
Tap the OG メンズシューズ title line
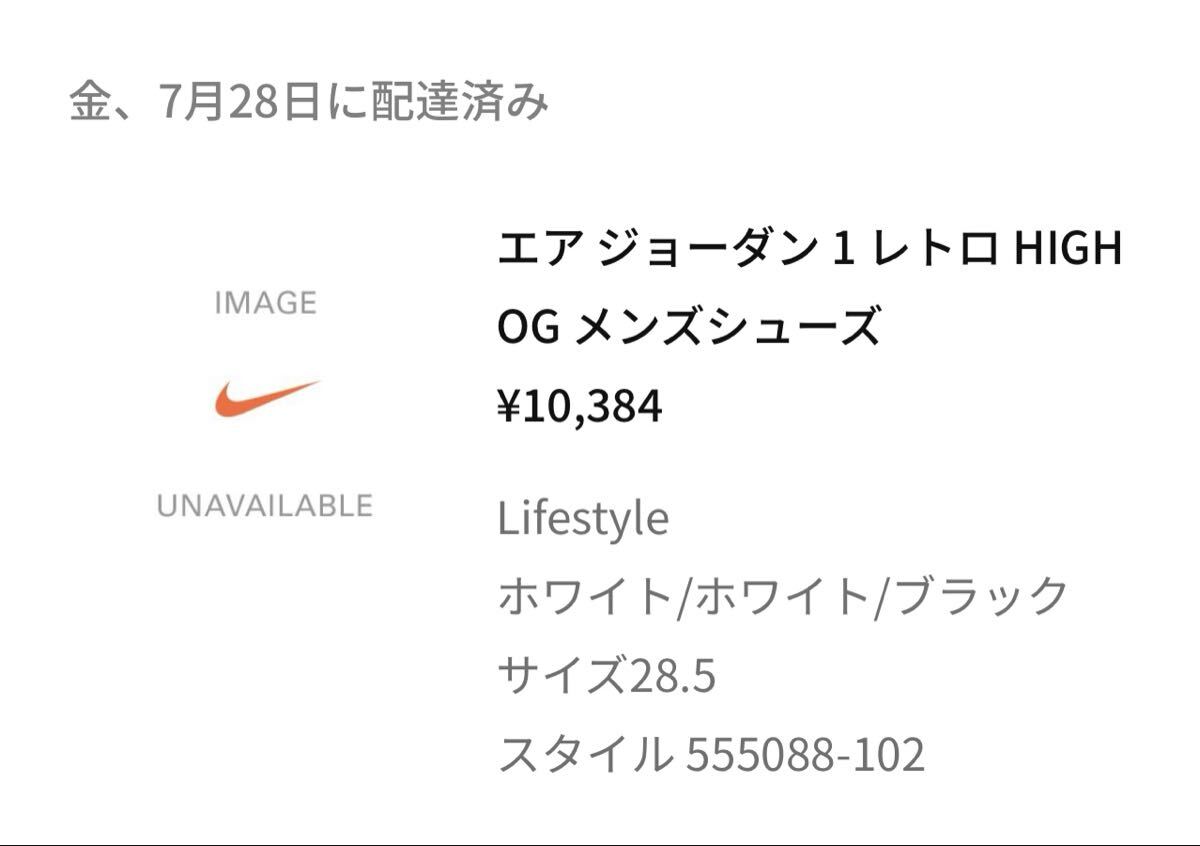(x=688, y=328)
